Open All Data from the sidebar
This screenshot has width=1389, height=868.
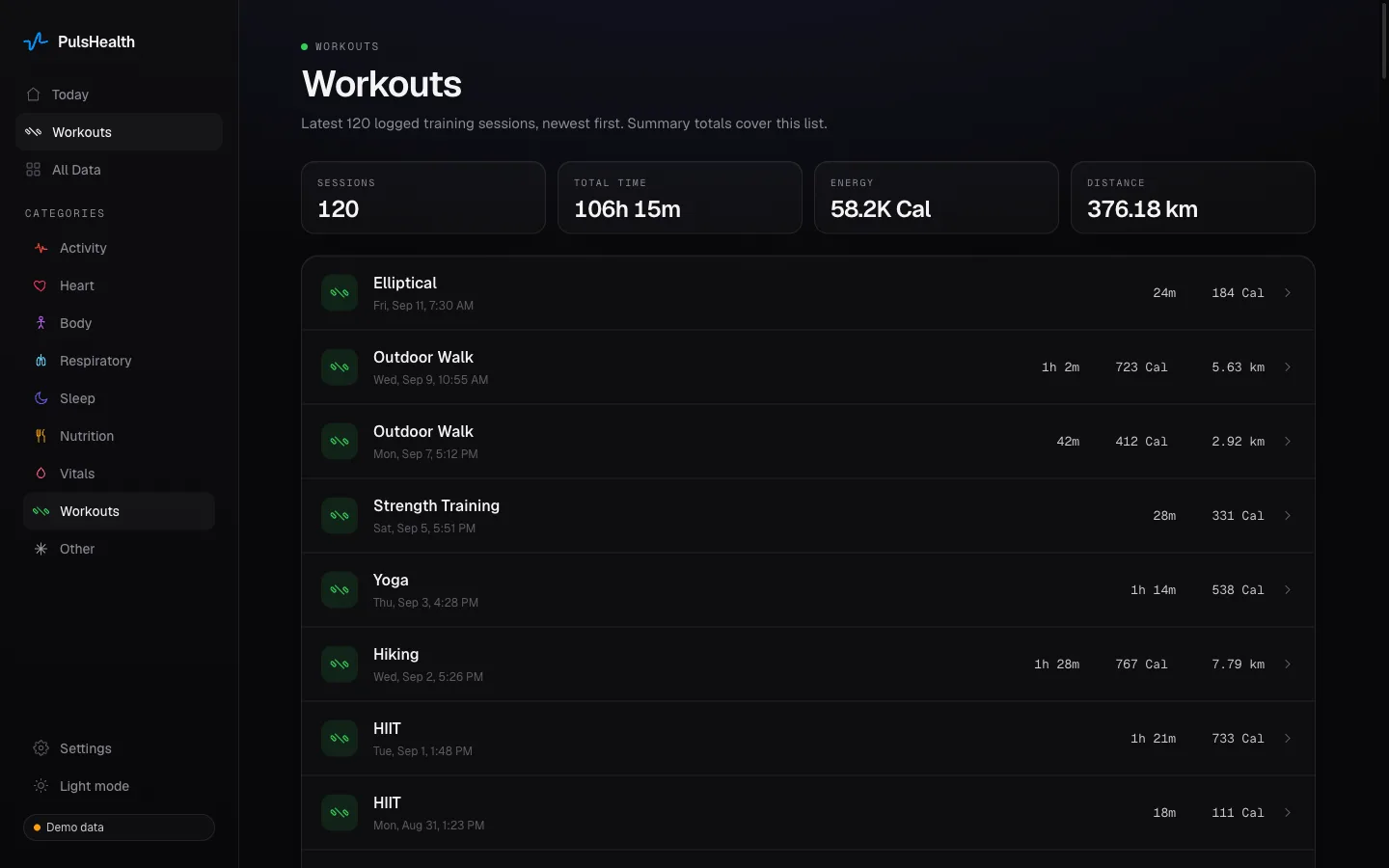pos(119,170)
